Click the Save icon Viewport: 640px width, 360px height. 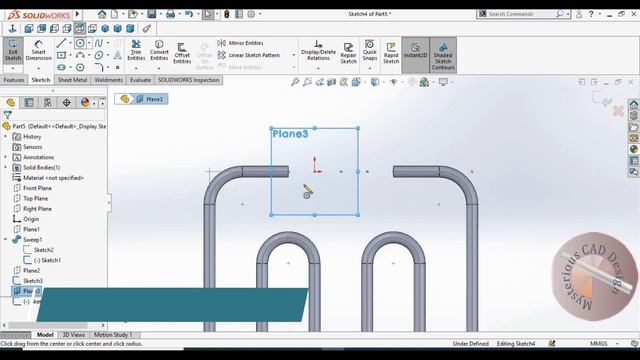[152, 14]
